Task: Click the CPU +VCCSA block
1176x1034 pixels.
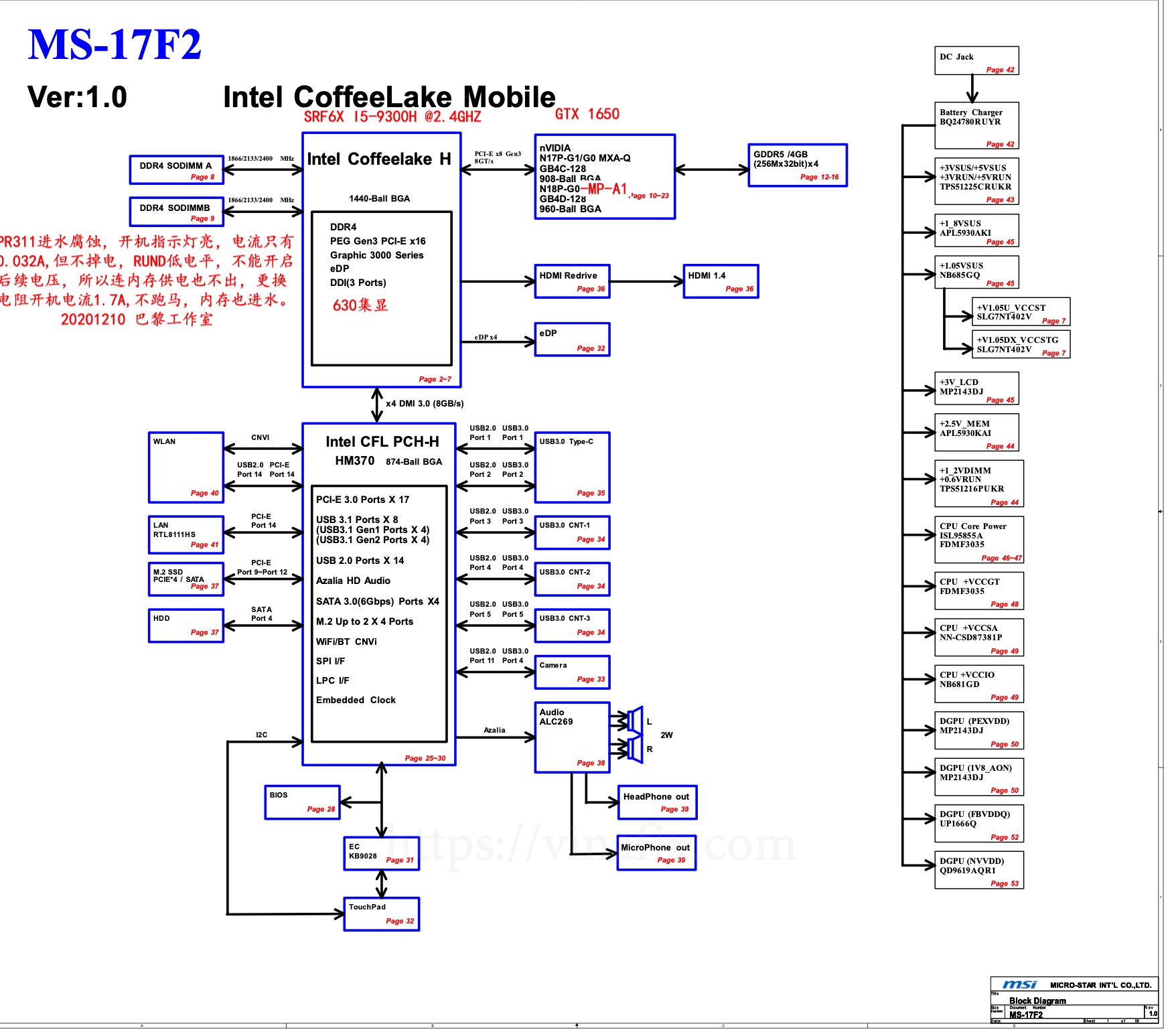Action: (x=979, y=637)
